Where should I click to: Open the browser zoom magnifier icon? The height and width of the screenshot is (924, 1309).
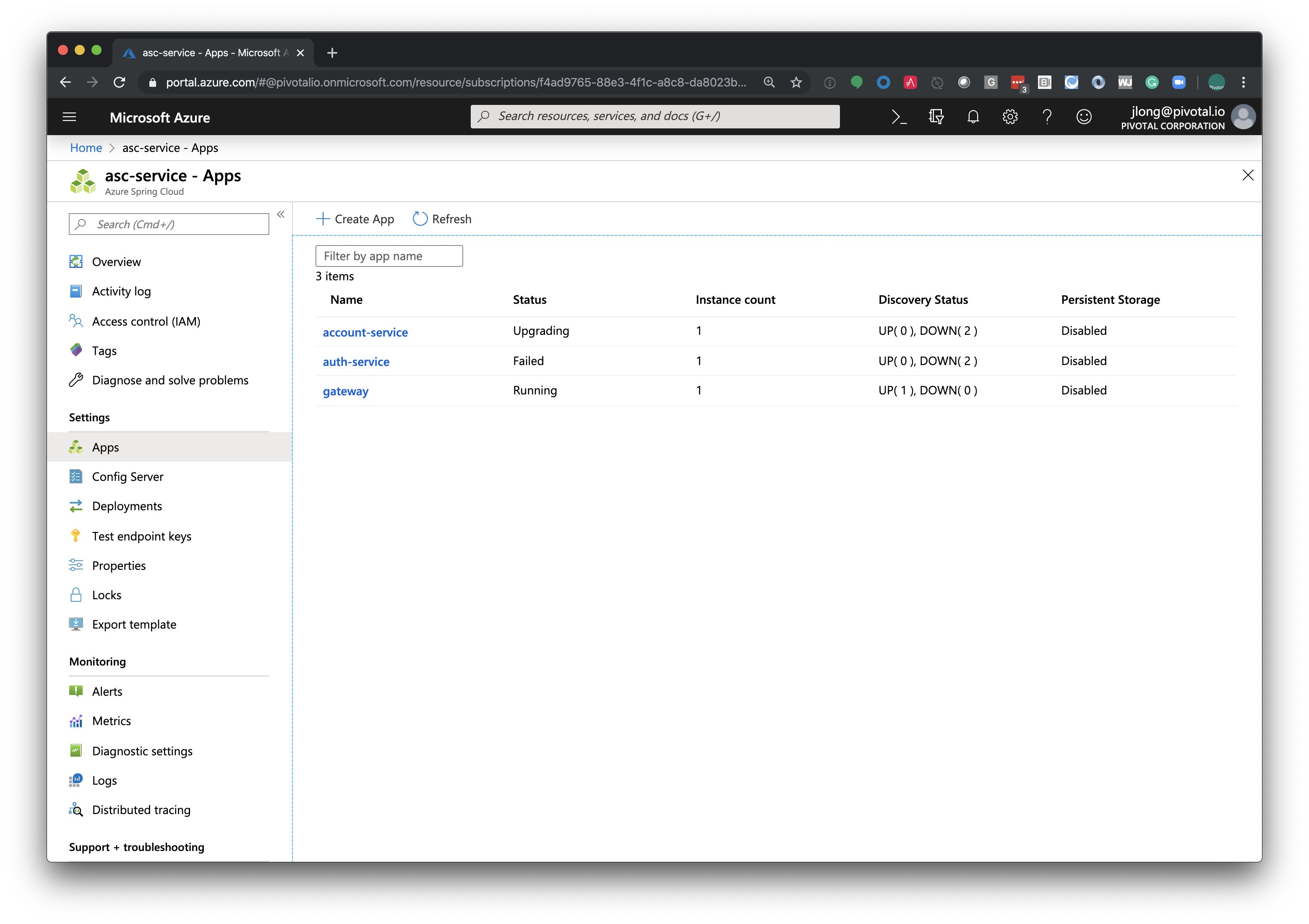click(769, 82)
